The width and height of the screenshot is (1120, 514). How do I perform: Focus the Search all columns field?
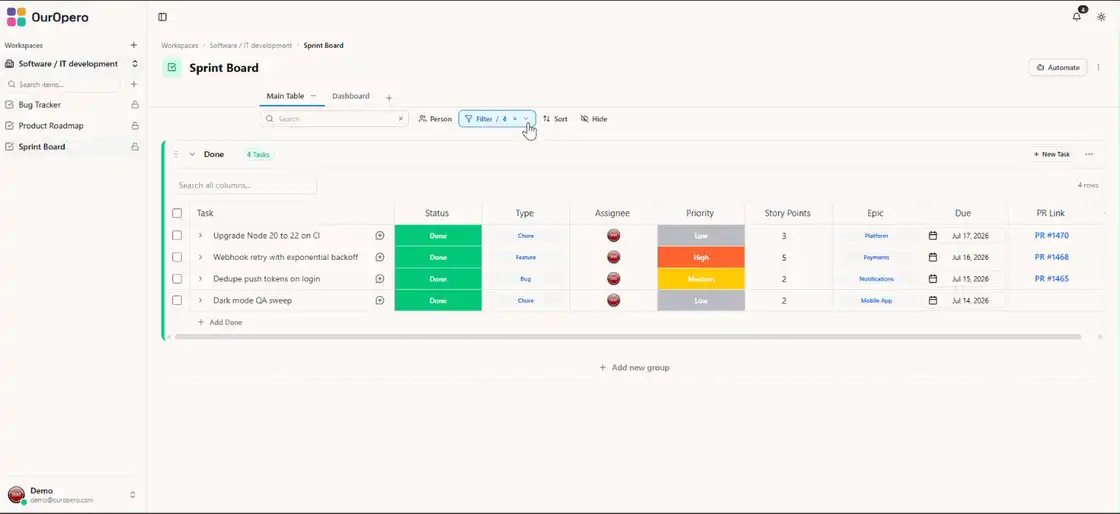[245, 186]
